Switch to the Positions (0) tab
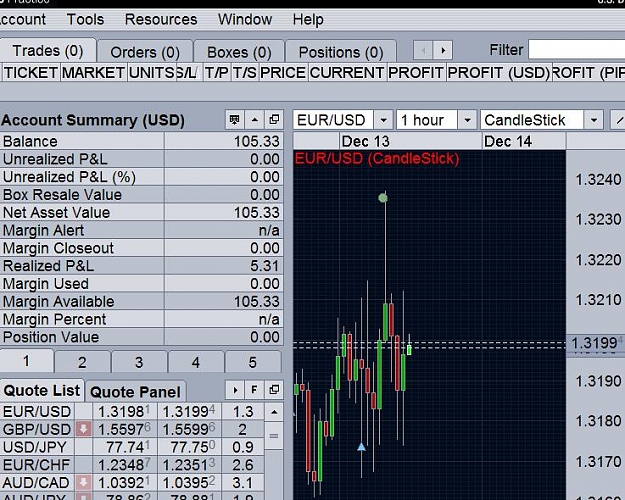 [341, 52]
